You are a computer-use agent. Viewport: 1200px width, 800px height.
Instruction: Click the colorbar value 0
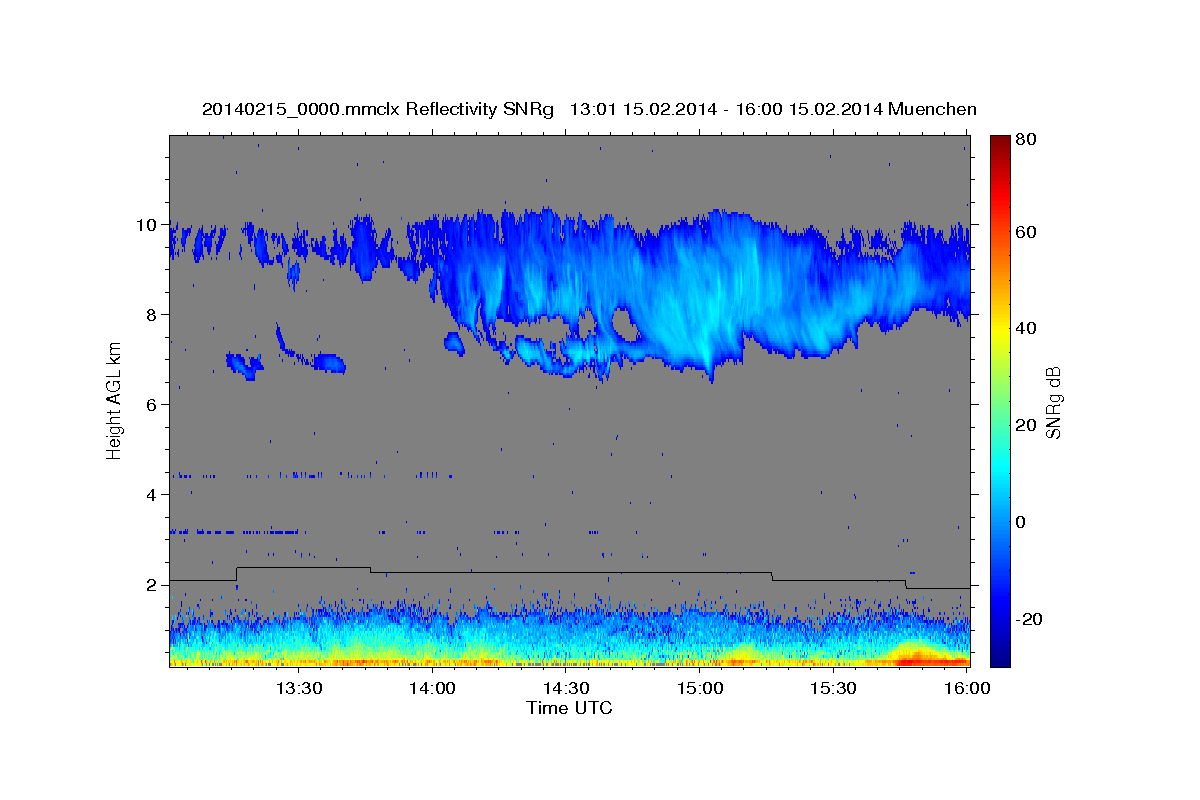click(x=1020, y=522)
